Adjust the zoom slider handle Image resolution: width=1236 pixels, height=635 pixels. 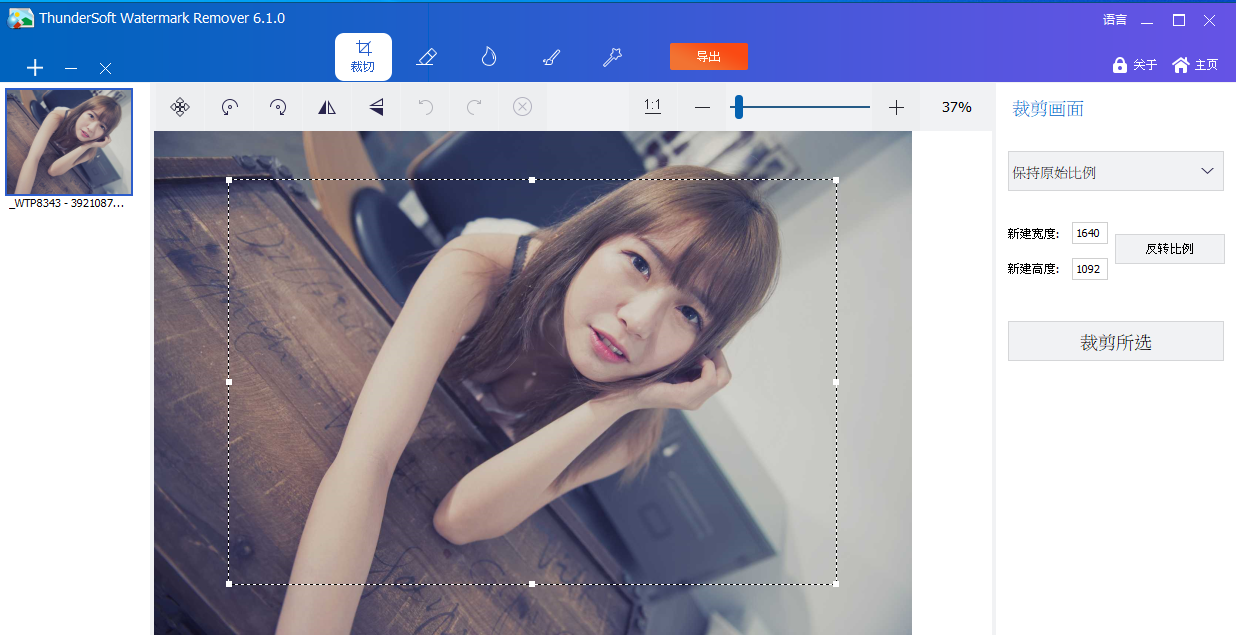point(739,107)
